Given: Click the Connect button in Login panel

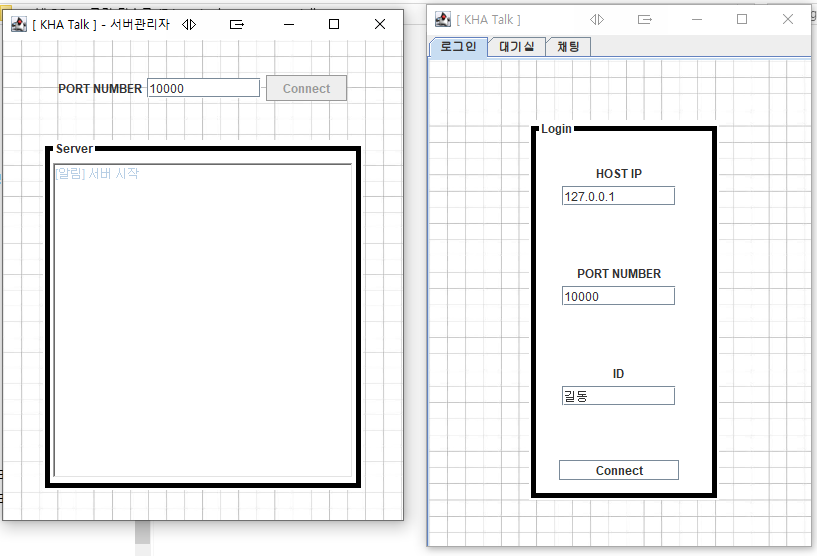Looking at the screenshot, I should (x=618, y=470).
